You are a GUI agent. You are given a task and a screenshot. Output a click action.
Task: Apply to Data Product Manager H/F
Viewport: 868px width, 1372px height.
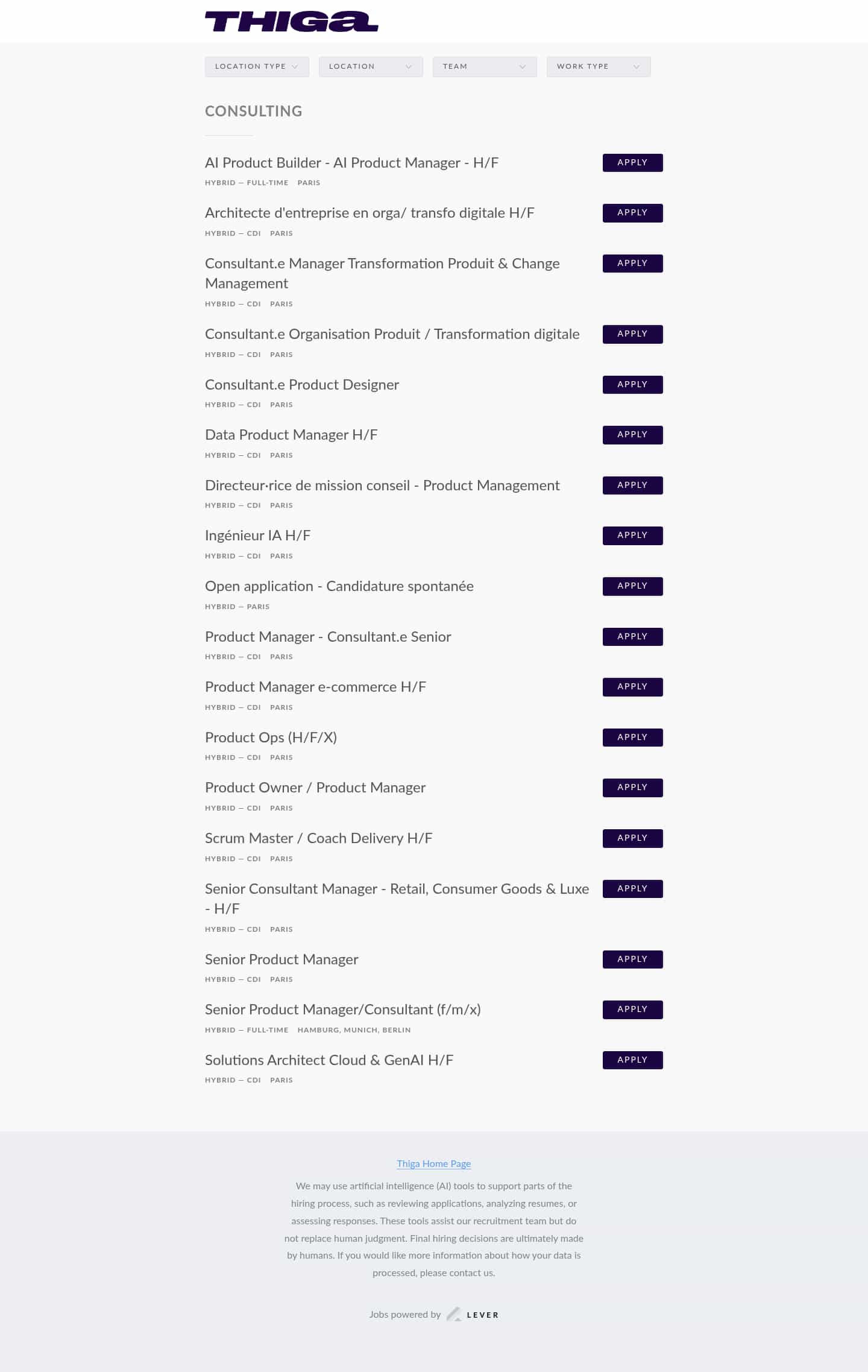pos(632,435)
